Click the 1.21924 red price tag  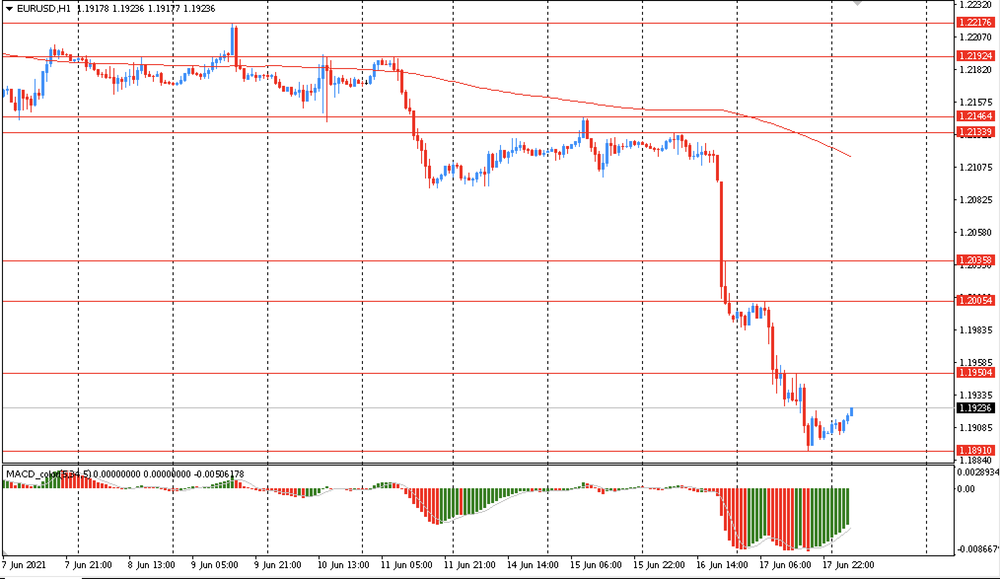click(974, 56)
